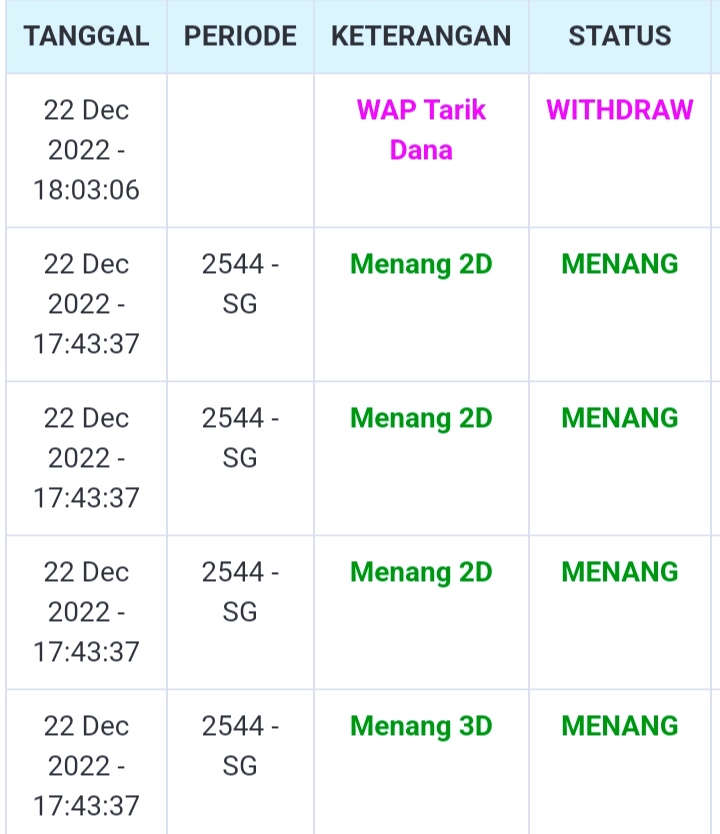Click the empty PERIODE cell in the withdraw row
The width and height of the screenshot is (720, 834).
[240, 150]
